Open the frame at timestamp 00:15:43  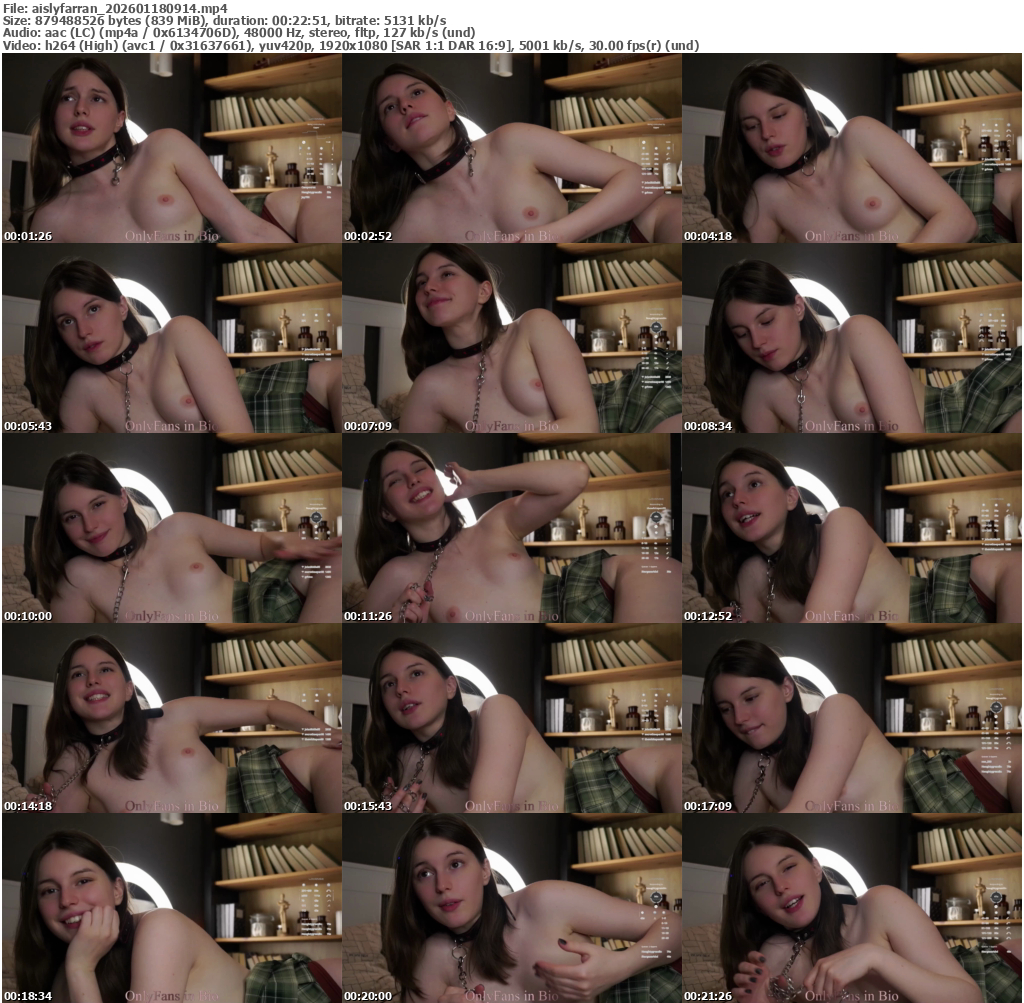511,718
